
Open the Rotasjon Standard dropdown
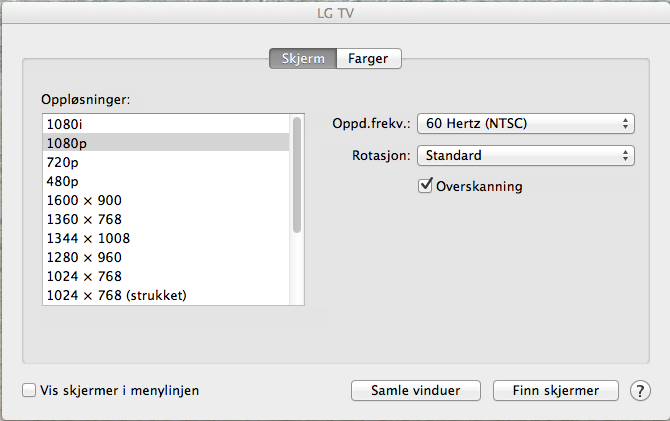click(x=526, y=155)
